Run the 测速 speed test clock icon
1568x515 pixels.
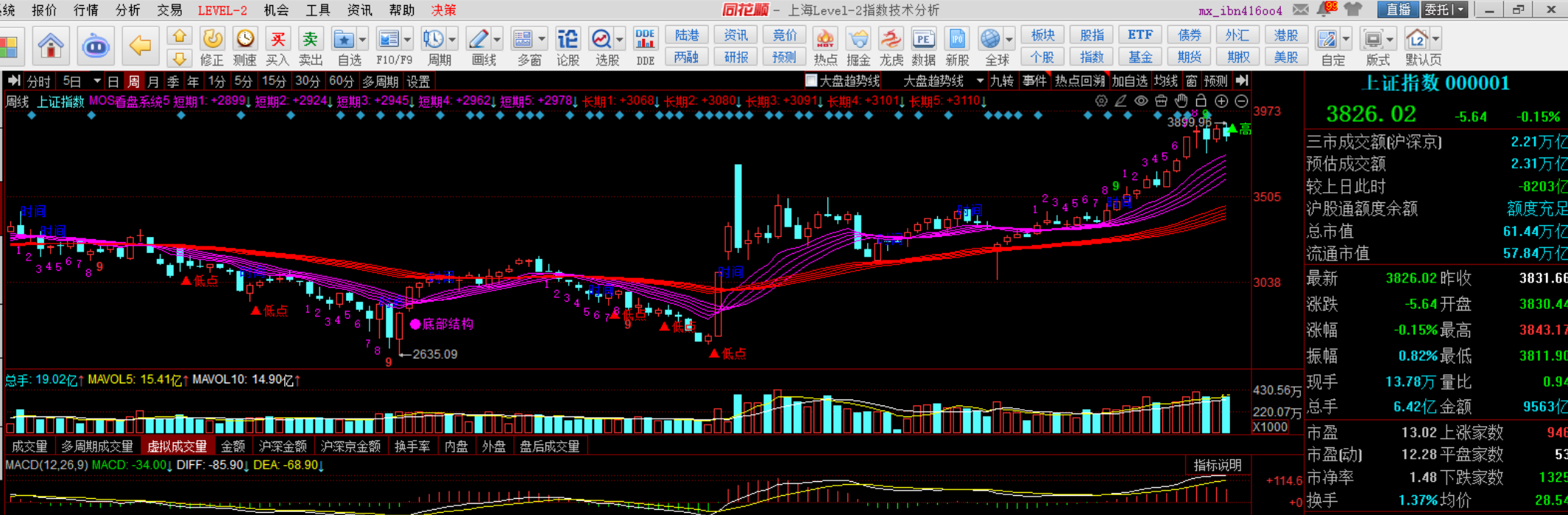point(245,38)
